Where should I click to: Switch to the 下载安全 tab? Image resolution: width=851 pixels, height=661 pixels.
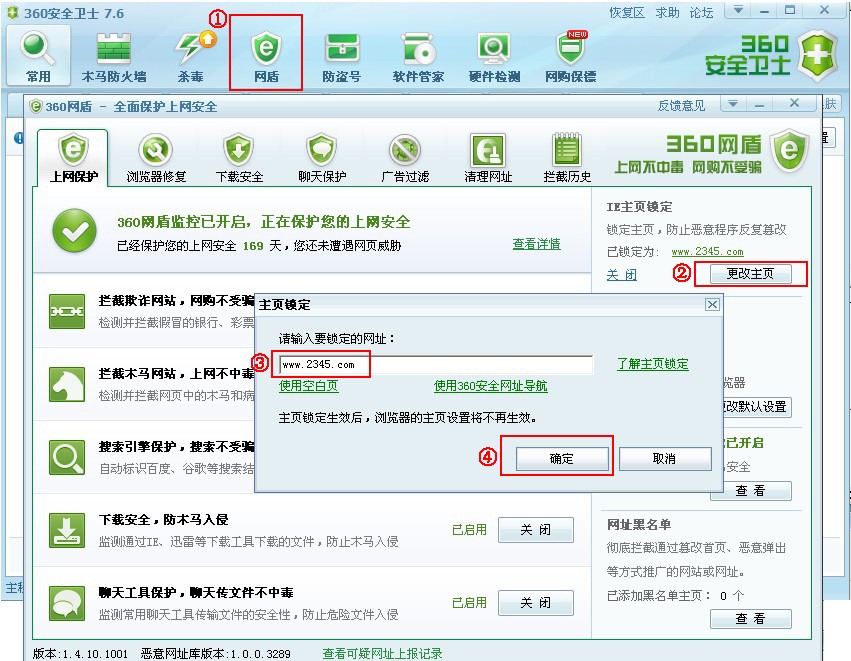click(239, 158)
